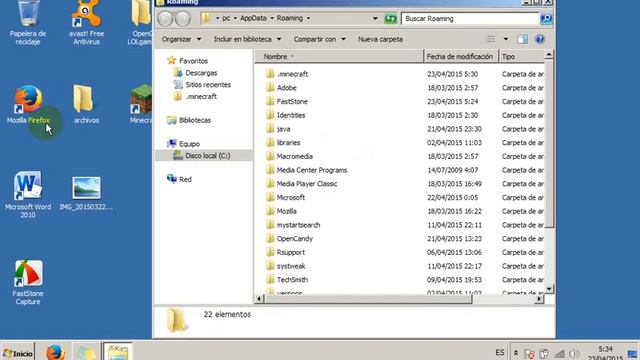Expand the dropdown arrow after Roaming breadcrumb
The width and height of the screenshot is (640, 360).
(308, 18)
